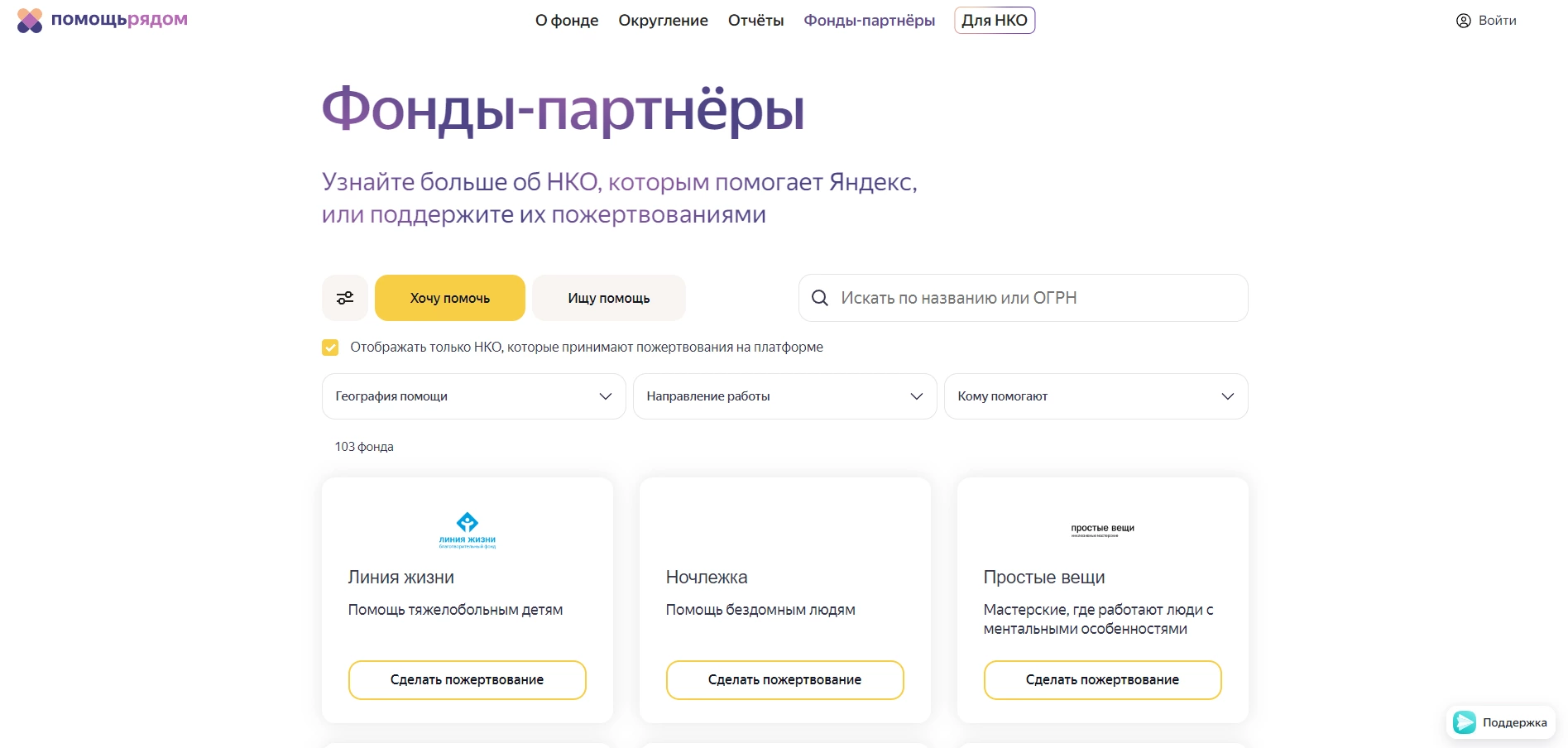Open the filter settings icon button
The width and height of the screenshot is (1568, 748).
pos(345,298)
